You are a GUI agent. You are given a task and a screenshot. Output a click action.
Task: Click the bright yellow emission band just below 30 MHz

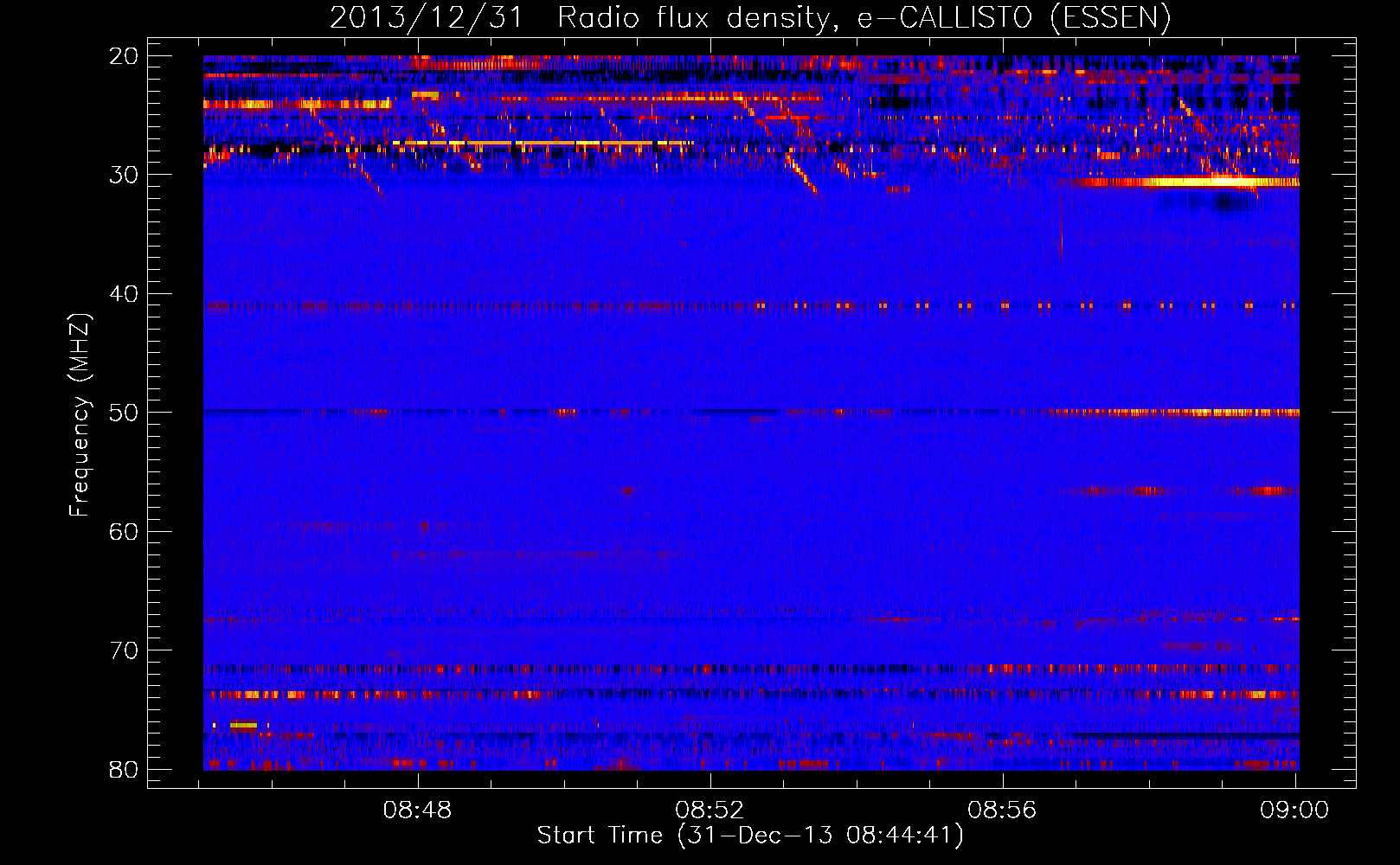tap(1190, 182)
